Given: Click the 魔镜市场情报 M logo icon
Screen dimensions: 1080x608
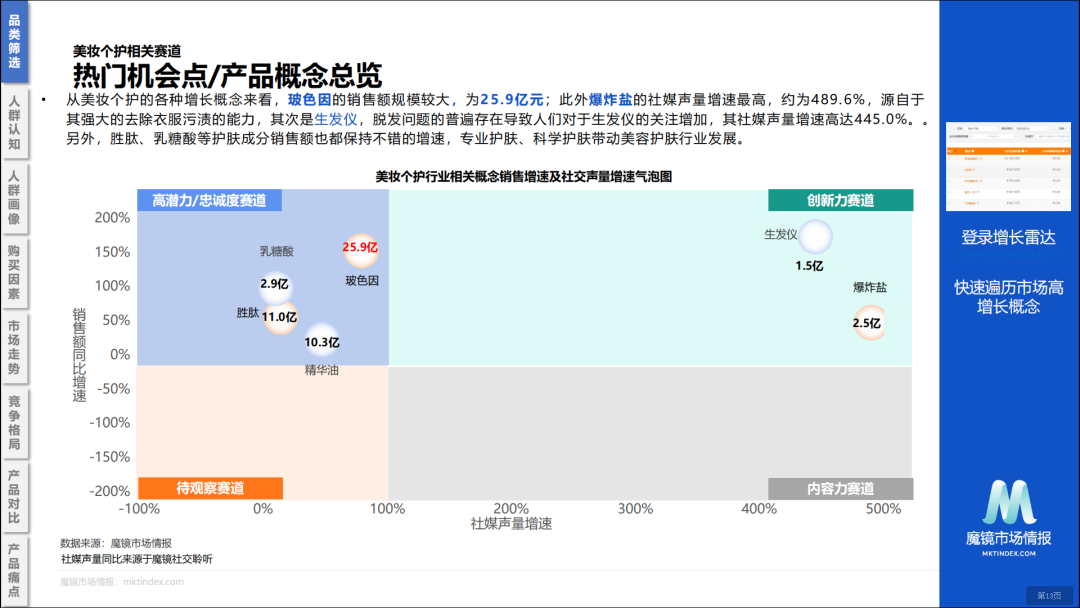Looking at the screenshot, I should coord(1009,503).
